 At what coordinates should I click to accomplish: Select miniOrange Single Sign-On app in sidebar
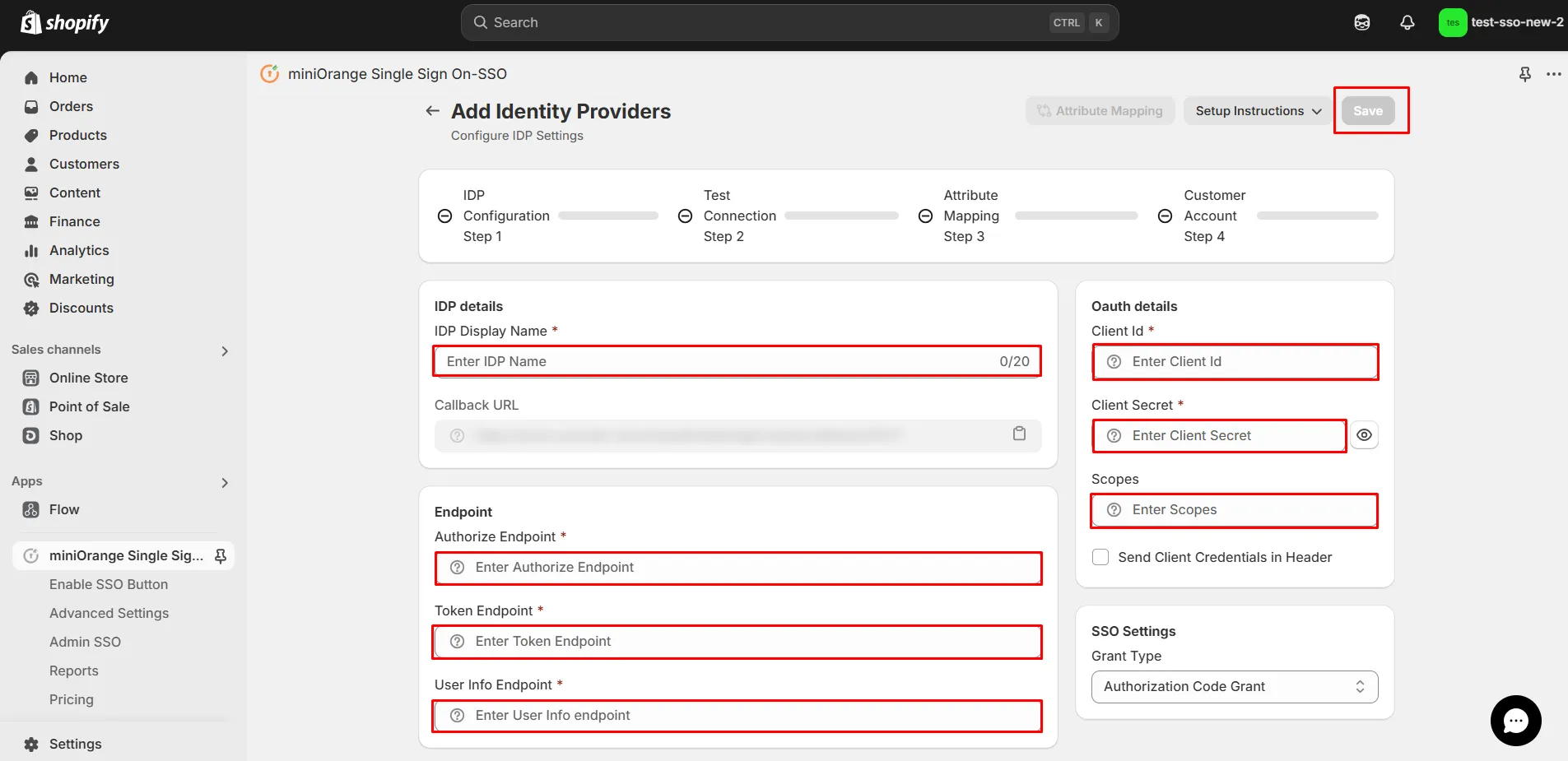coord(123,555)
